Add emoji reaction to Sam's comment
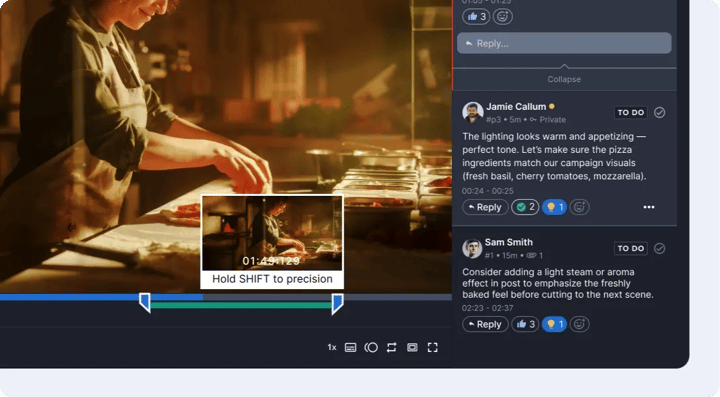Image resolution: width=720 pixels, height=397 pixels. coord(579,324)
